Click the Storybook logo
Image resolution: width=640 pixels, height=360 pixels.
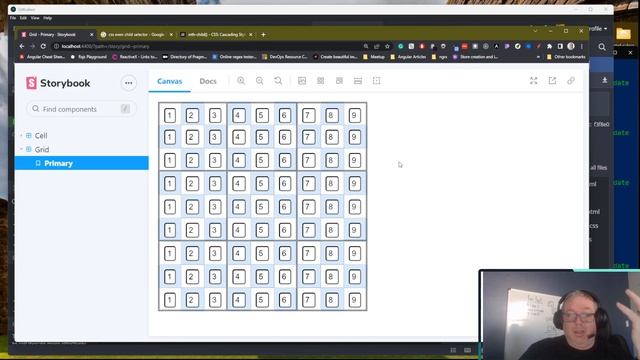[x=58, y=83]
